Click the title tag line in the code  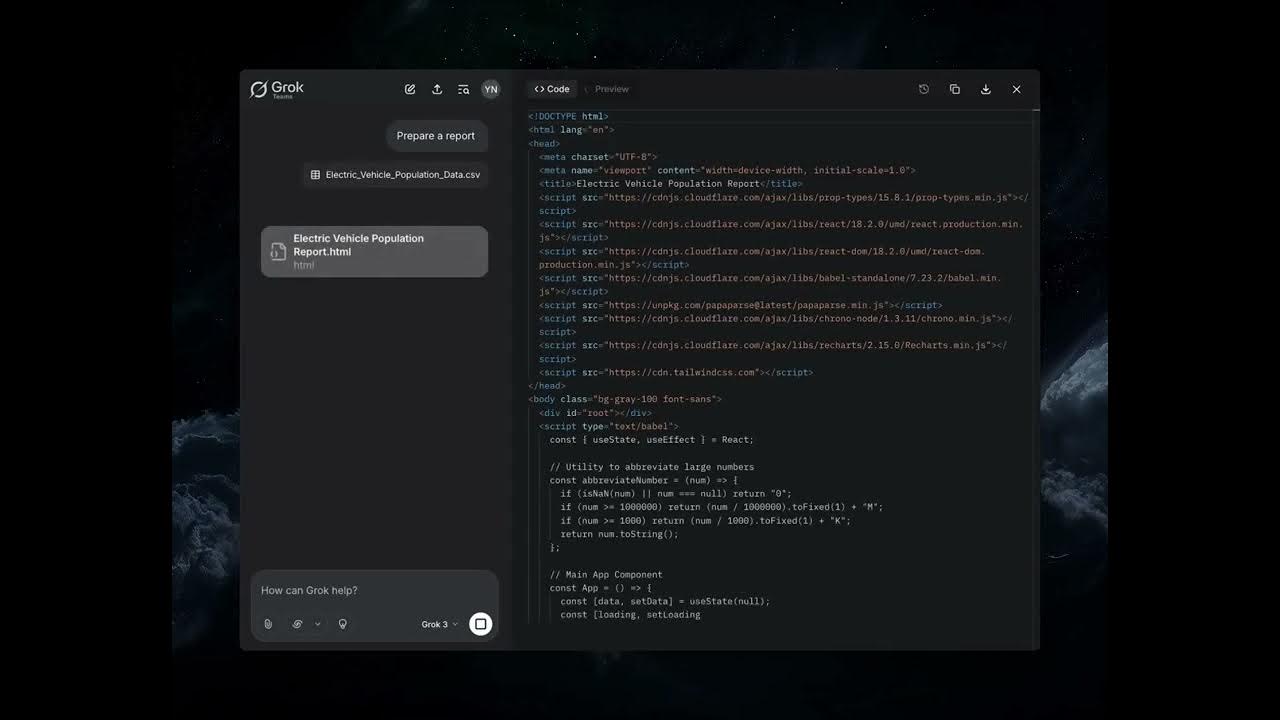click(670, 184)
